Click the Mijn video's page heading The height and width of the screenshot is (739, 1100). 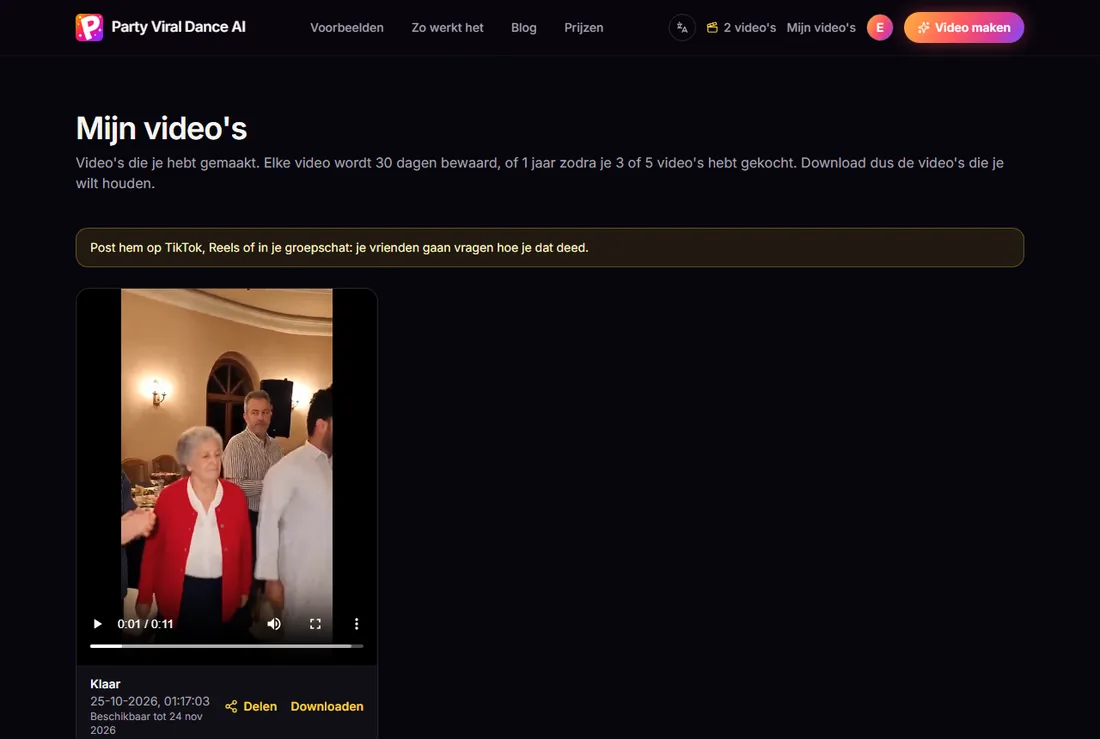(161, 128)
